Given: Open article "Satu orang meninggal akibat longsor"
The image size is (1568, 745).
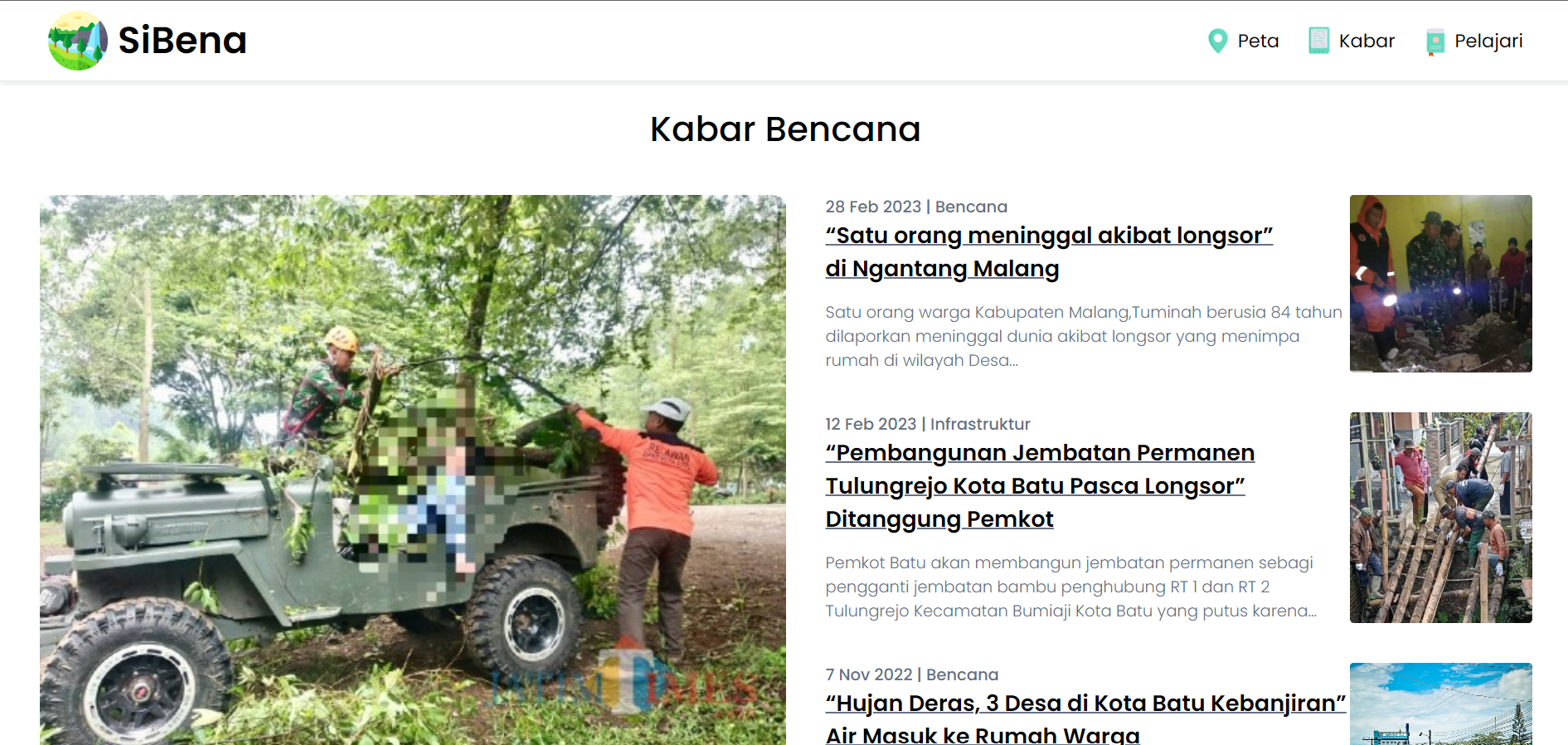Looking at the screenshot, I should [x=1049, y=236].
